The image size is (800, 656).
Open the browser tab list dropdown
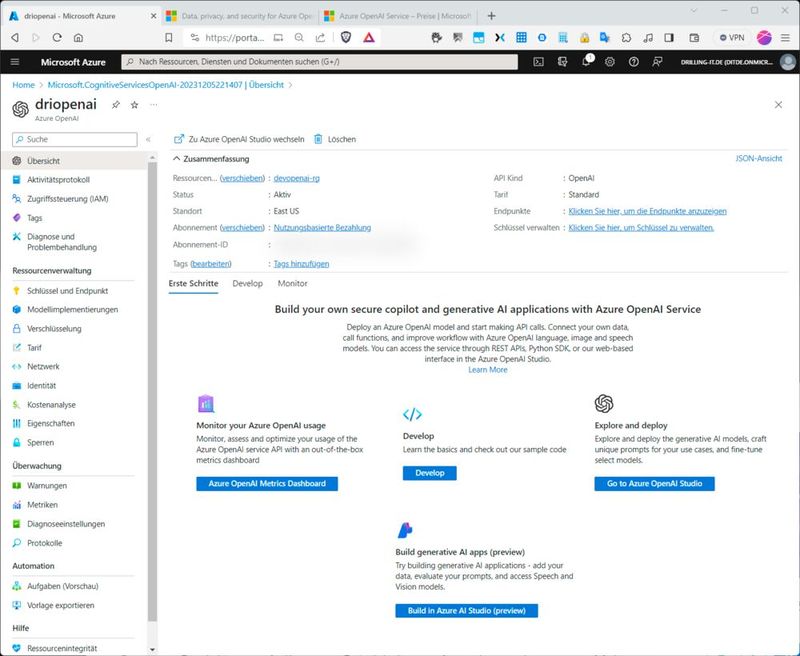694,10
